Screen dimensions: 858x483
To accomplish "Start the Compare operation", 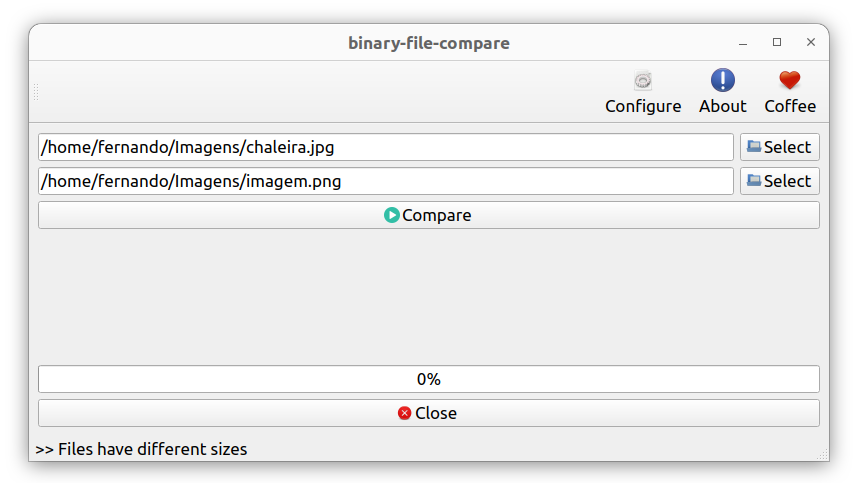I will (x=429, y=215).
